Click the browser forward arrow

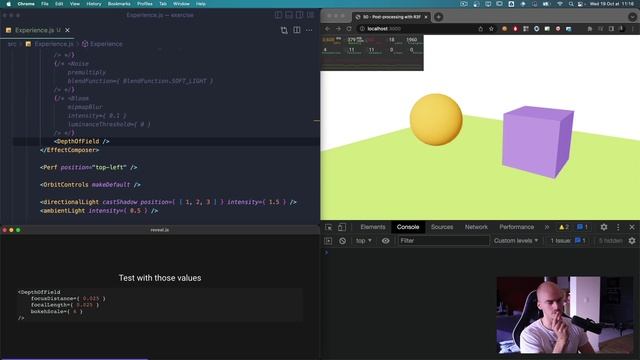point(338,29)
